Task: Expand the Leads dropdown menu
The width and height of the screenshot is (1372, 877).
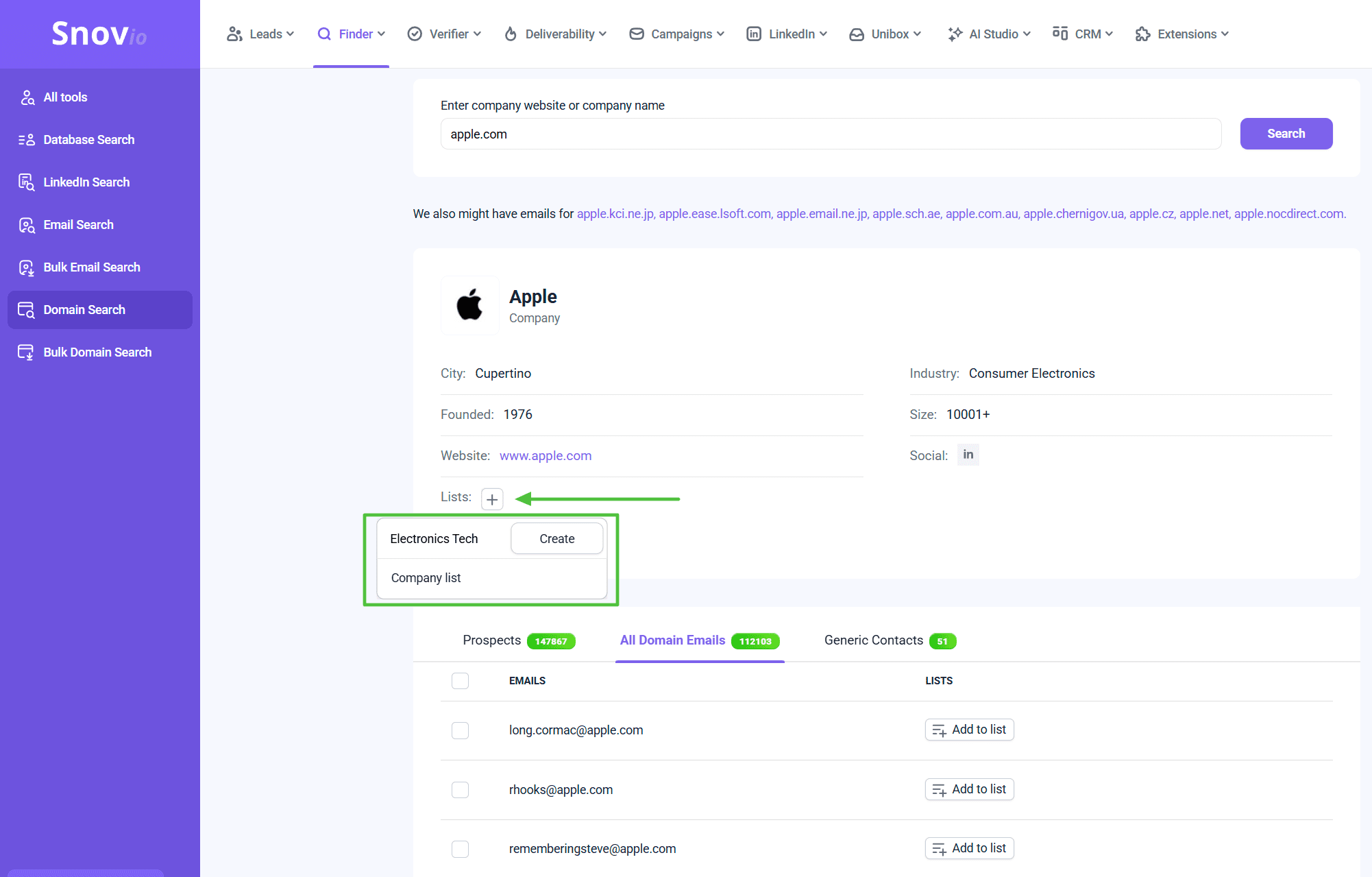Action: [260, 34]
